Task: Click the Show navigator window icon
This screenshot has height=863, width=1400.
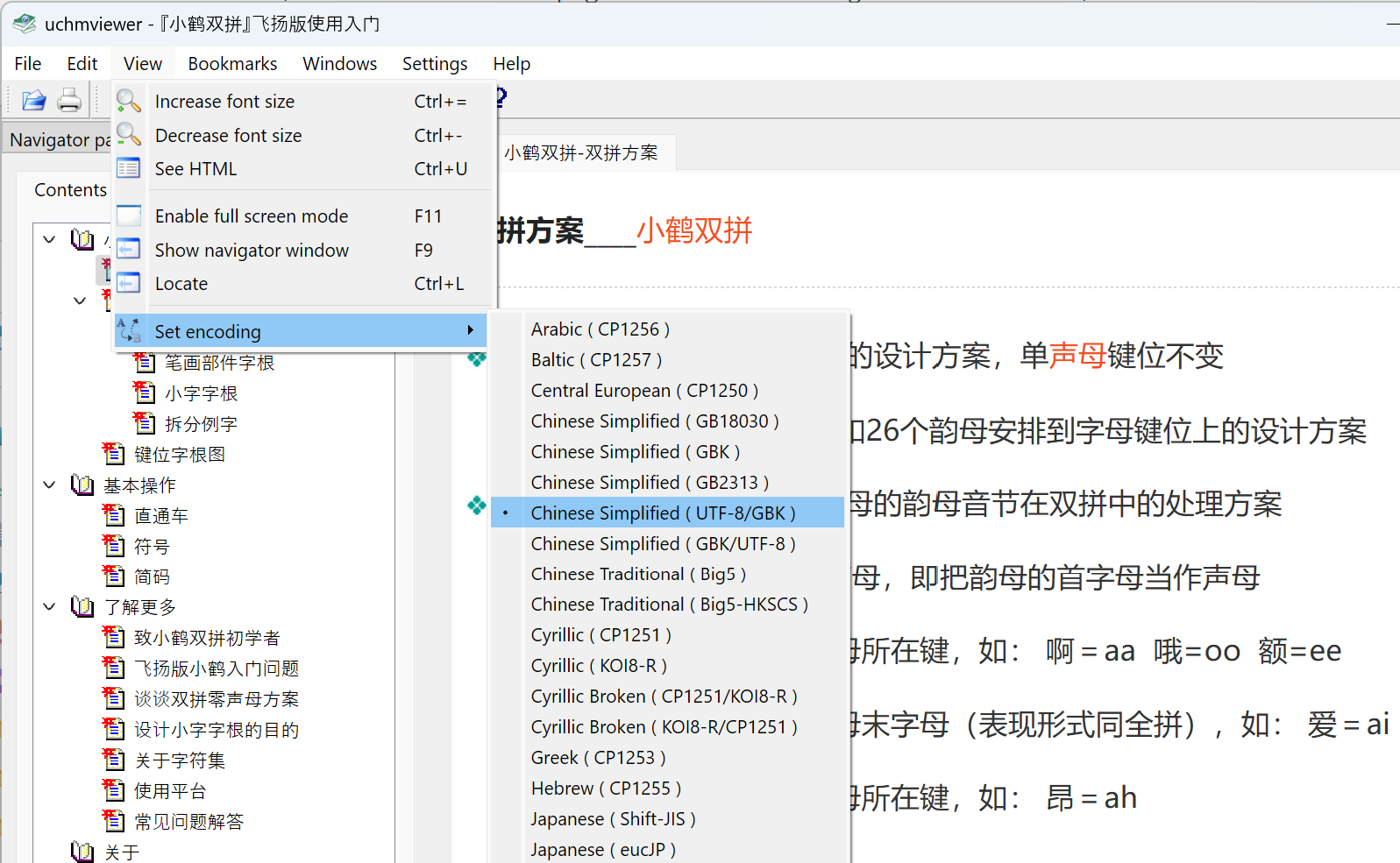Action: click(129, 250)
